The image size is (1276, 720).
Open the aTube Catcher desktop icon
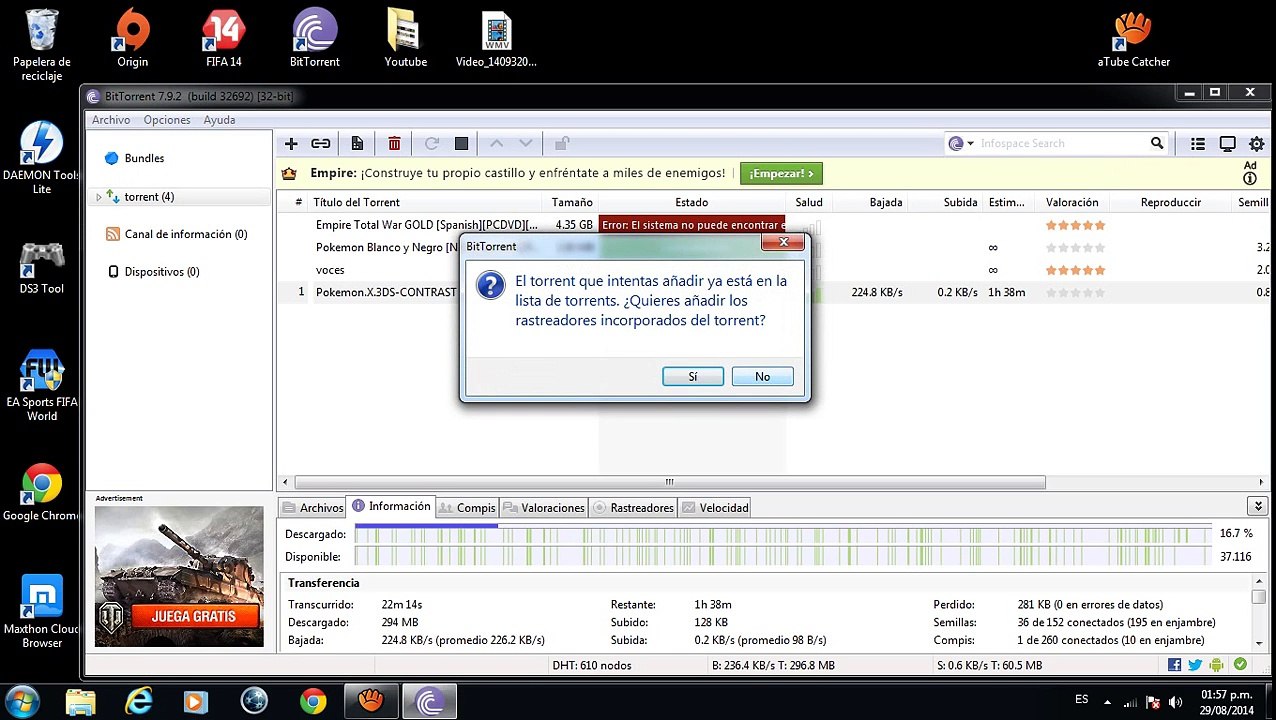(1133, 38)
